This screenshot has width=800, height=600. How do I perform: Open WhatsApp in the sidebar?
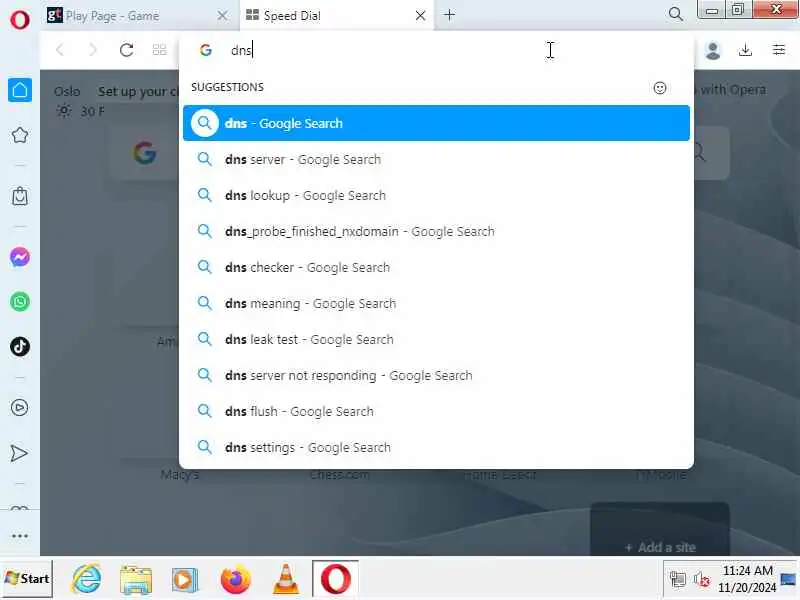[20, 302]
